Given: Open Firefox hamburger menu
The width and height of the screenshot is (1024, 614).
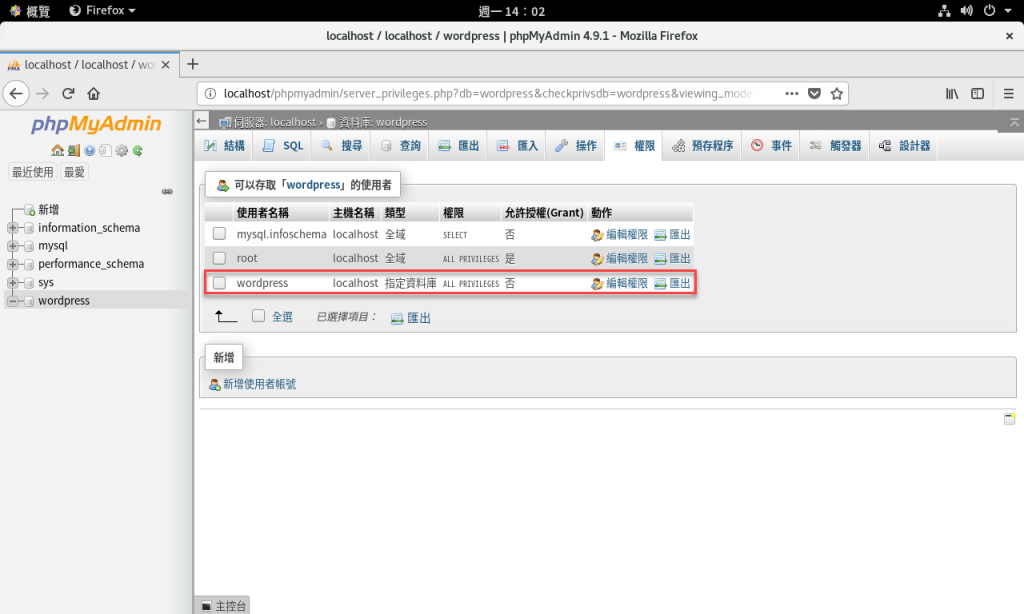Looking at the screenshot, I should tap(1008, 93).
